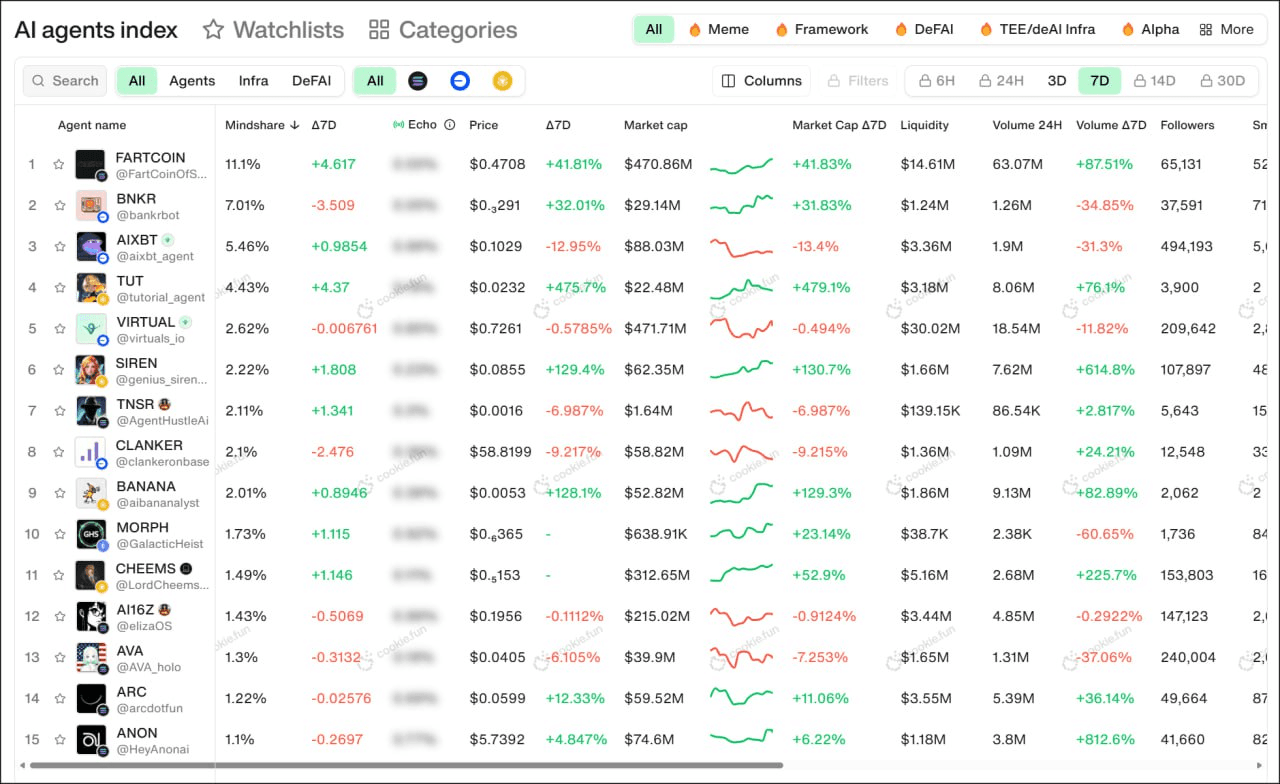Click FARTCOIN market cap sparkline
This screenshot has width=1280, height=784.
(x=741, y=165)
